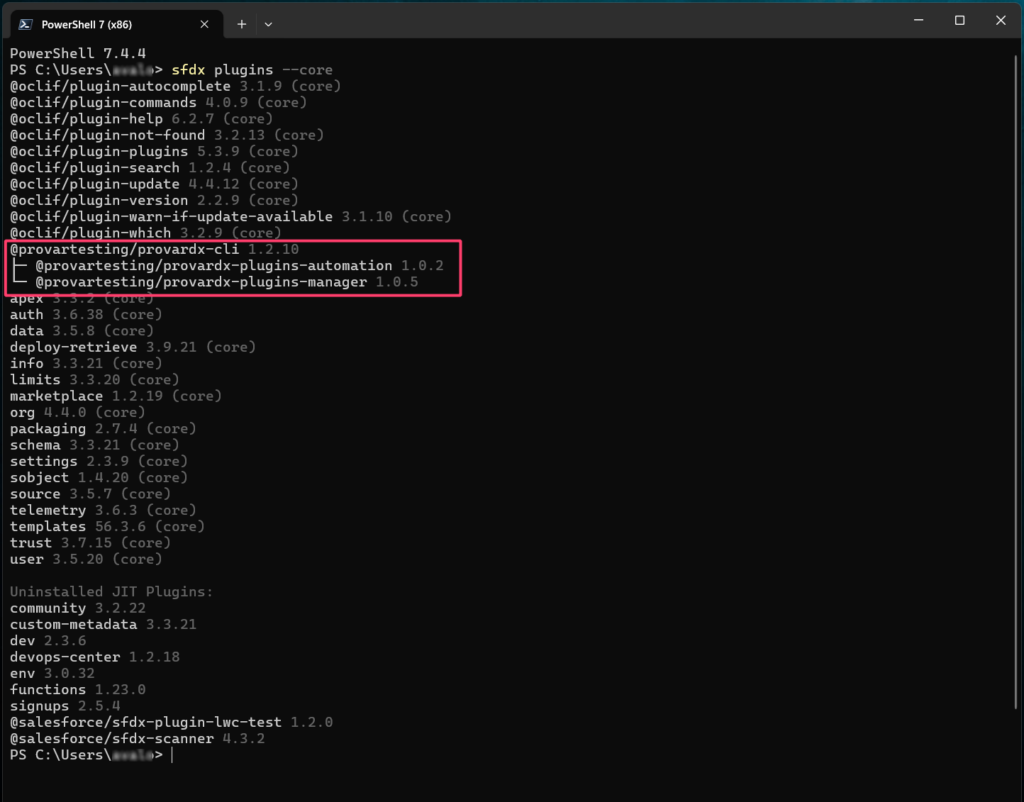Click the 'custom-metadata 3.3.21' line
Viewport: 1024px width, 802px height.
(103, 625)
